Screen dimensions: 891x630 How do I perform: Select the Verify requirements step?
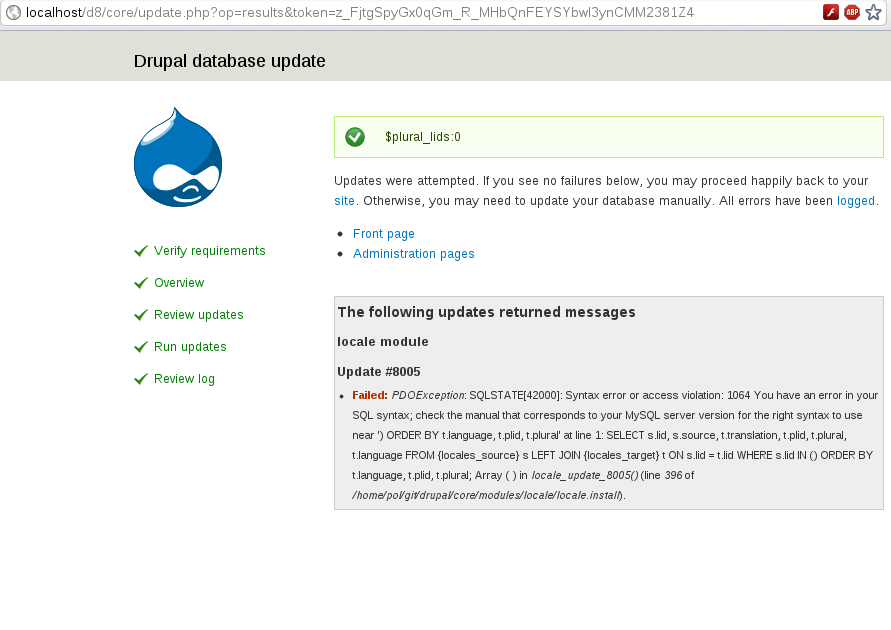209,250
